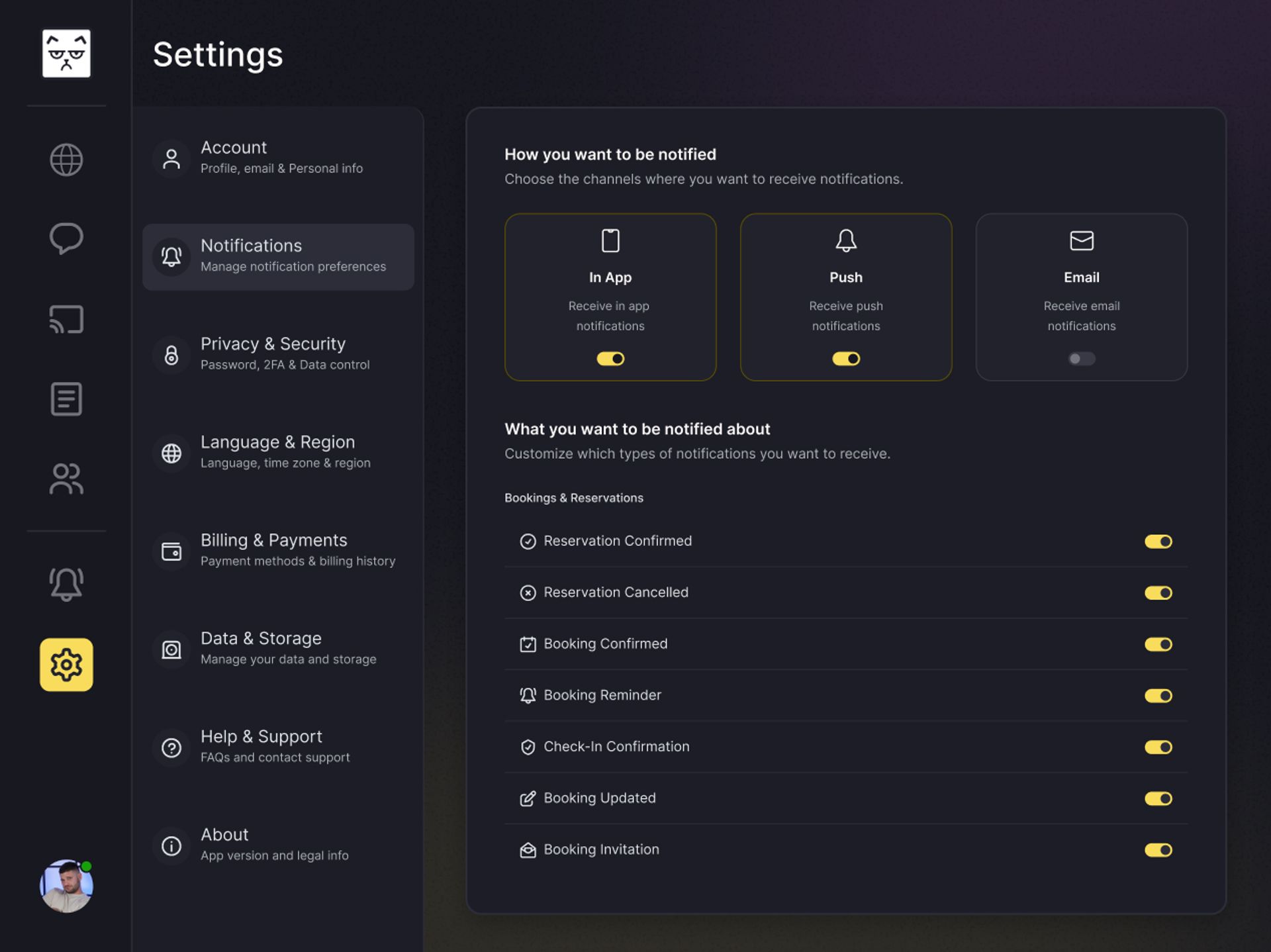This screenshot has width=1271, height=952.
Task: Click the Help & Support question icon
Action: 171,748
